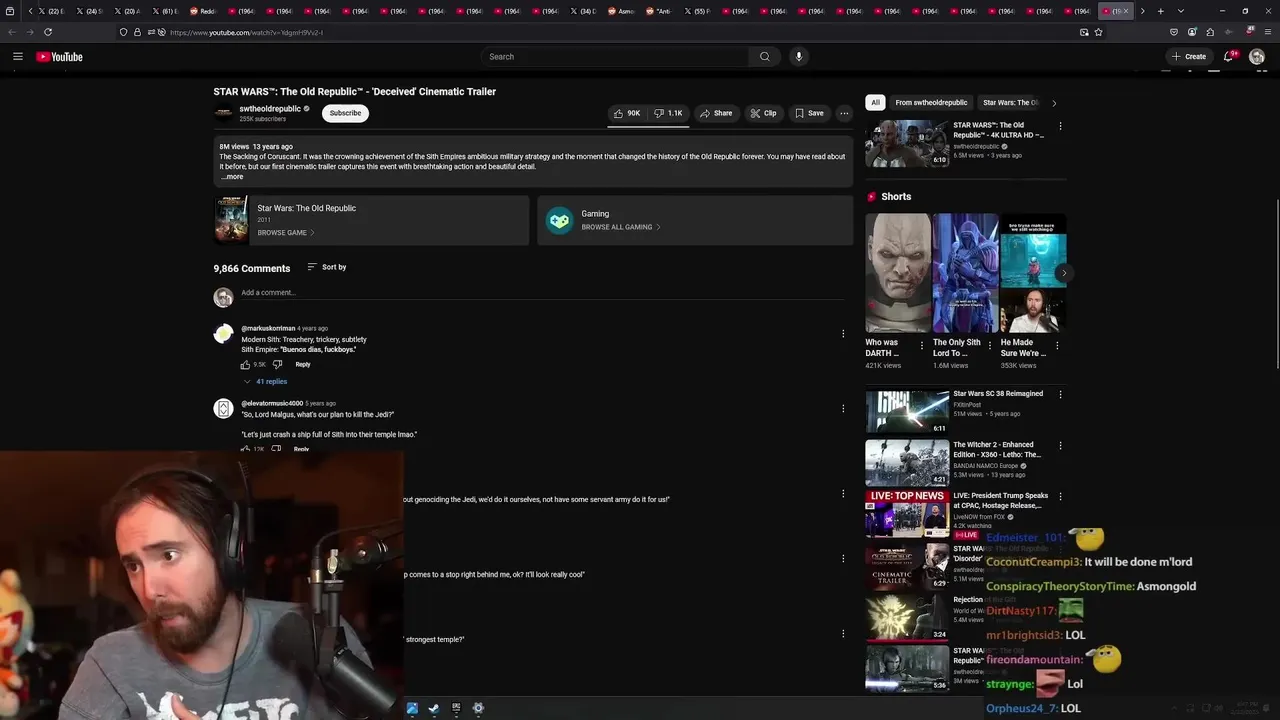Switch to the Reddit browser tab

click(x=202, y=11)
